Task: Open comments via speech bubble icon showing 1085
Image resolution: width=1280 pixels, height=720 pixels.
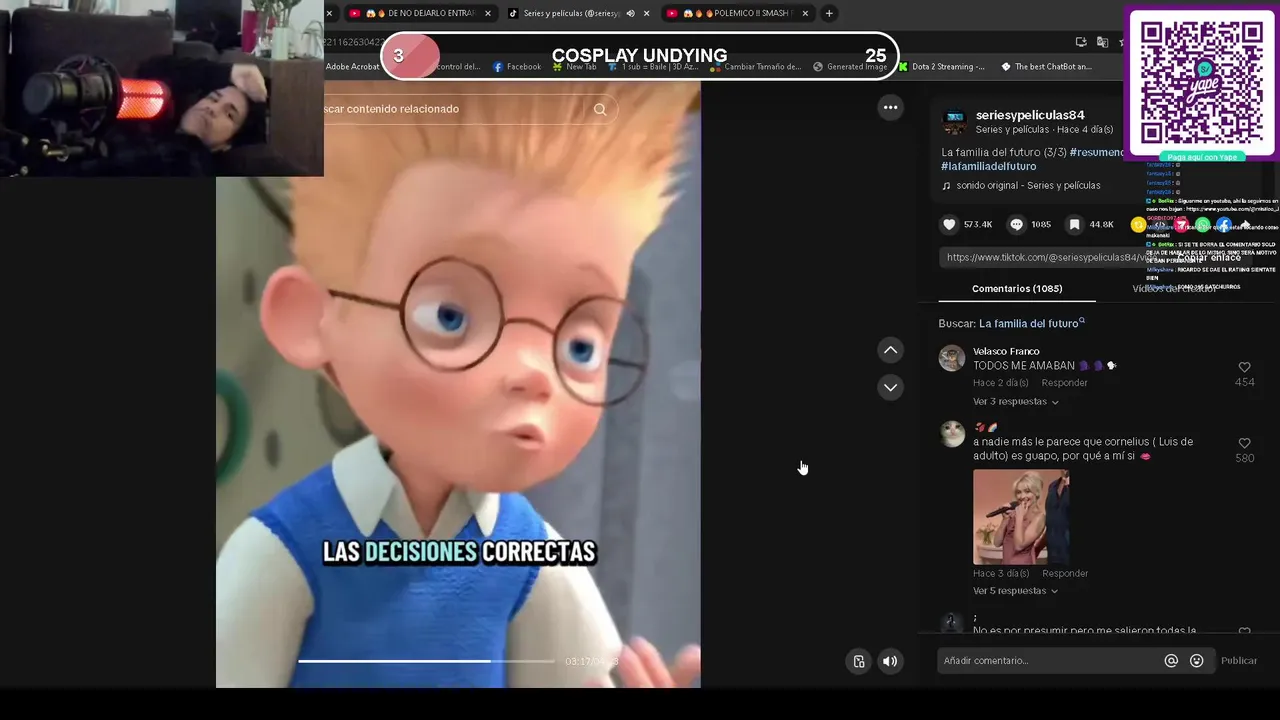Action: (x=1016, y=225)
